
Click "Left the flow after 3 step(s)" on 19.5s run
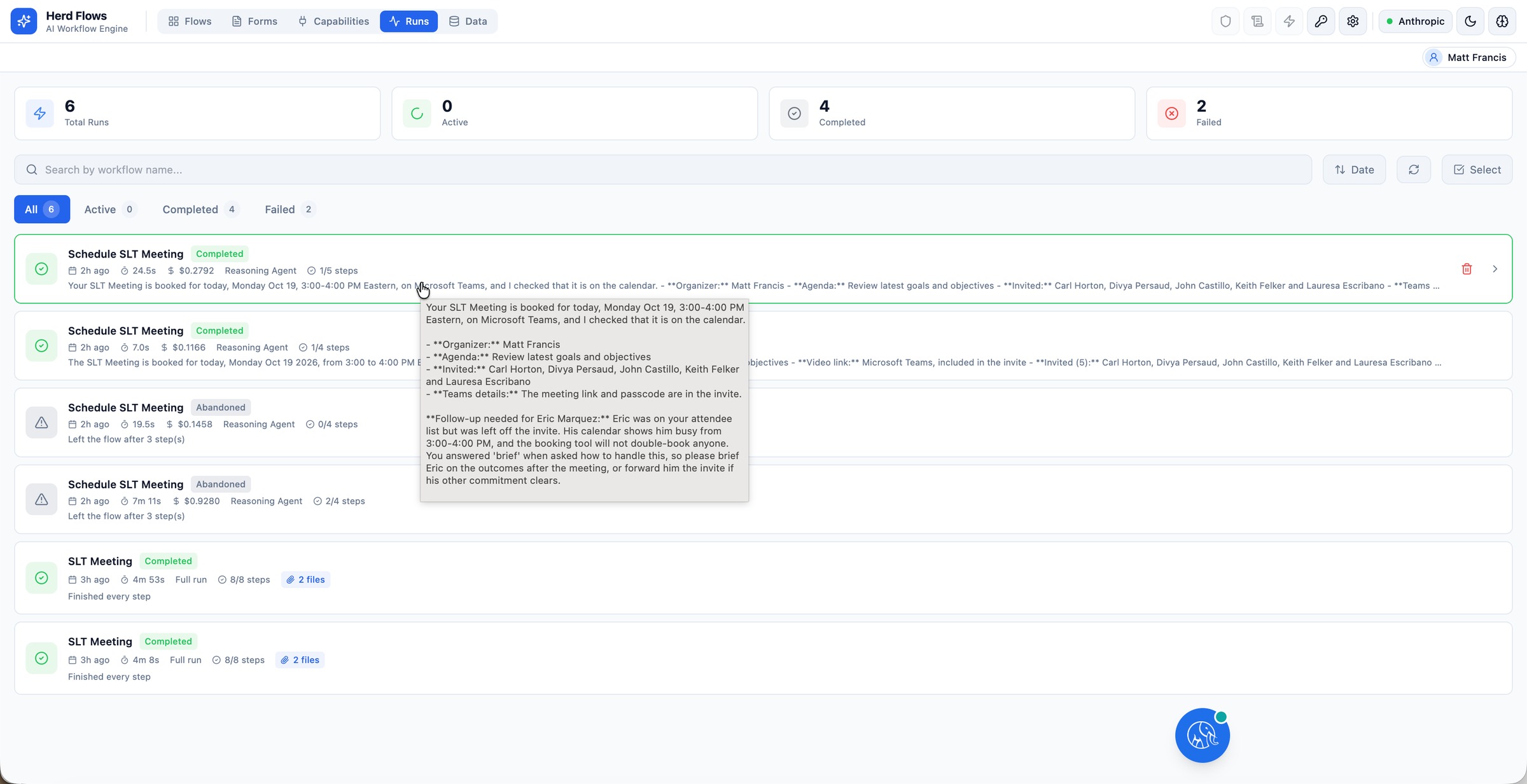click(x=127, y=439)
